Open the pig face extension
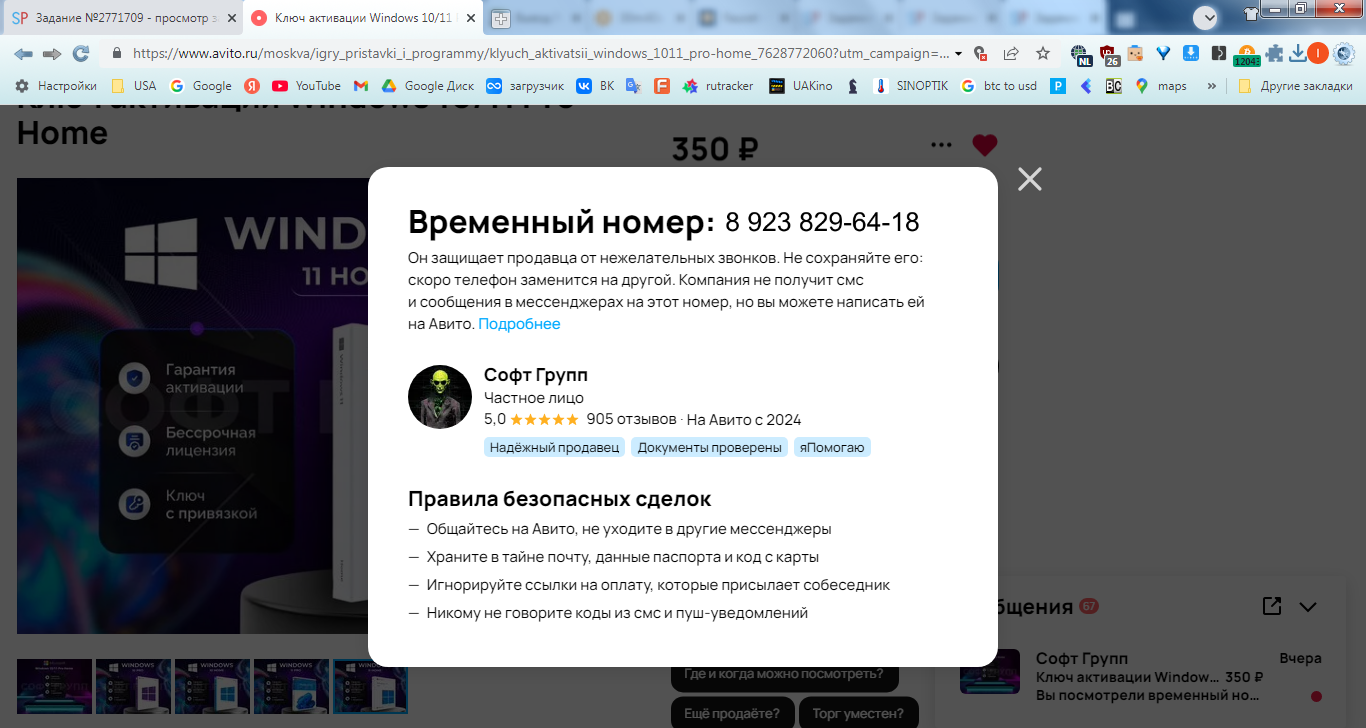The height and width of the screenshot is (728, 1366). (x=1135, y=54)
